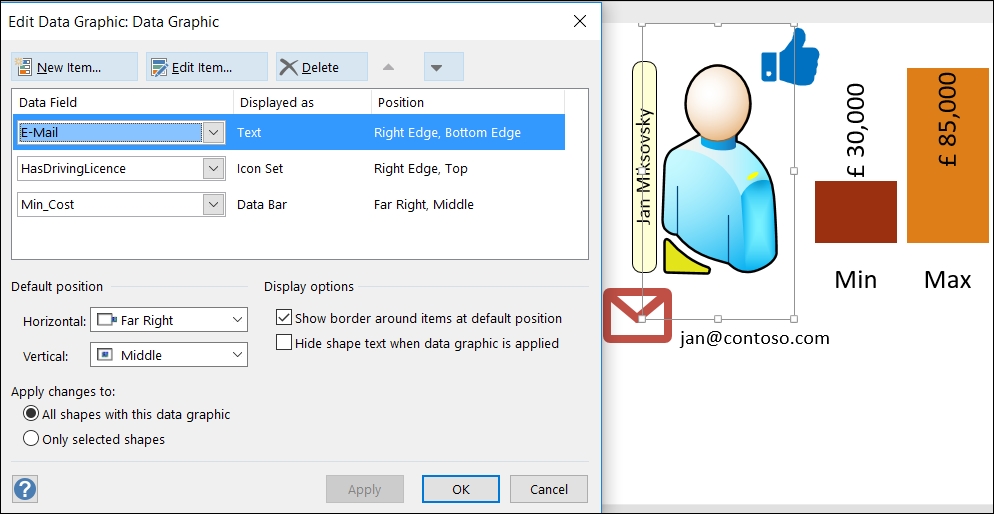This screenshot has width=994, height=514.
Task: Open the Min_Cost data field dropdown
Action: coord(214,205)
